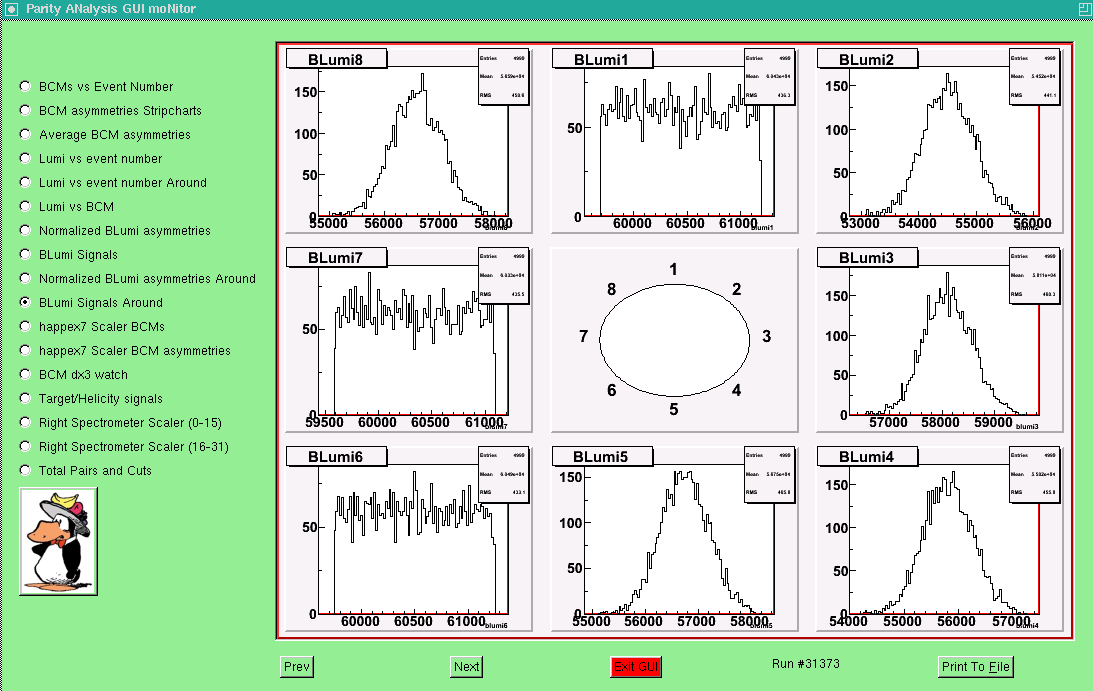Choose Target/Helicity signals option
The height and width of the screenshot is (691, 1093).
(x=26, y=398)
